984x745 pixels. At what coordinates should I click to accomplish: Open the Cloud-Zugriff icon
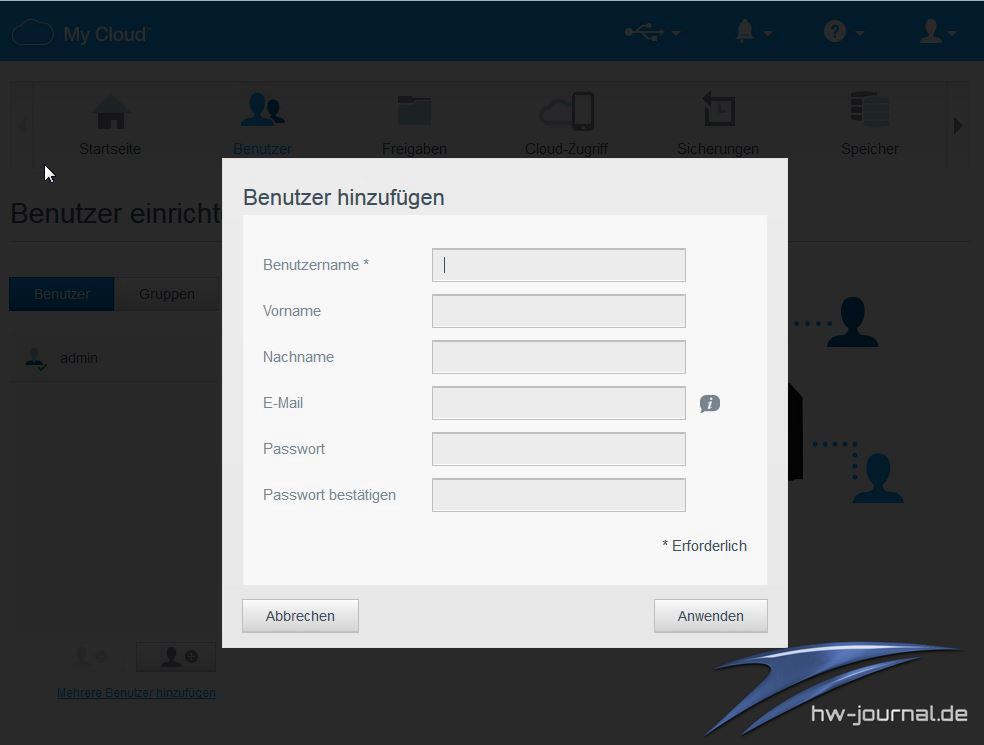[566, 112]
